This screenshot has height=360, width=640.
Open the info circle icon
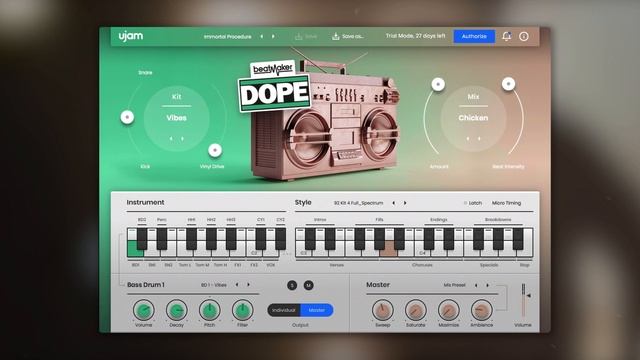(524, 36)
